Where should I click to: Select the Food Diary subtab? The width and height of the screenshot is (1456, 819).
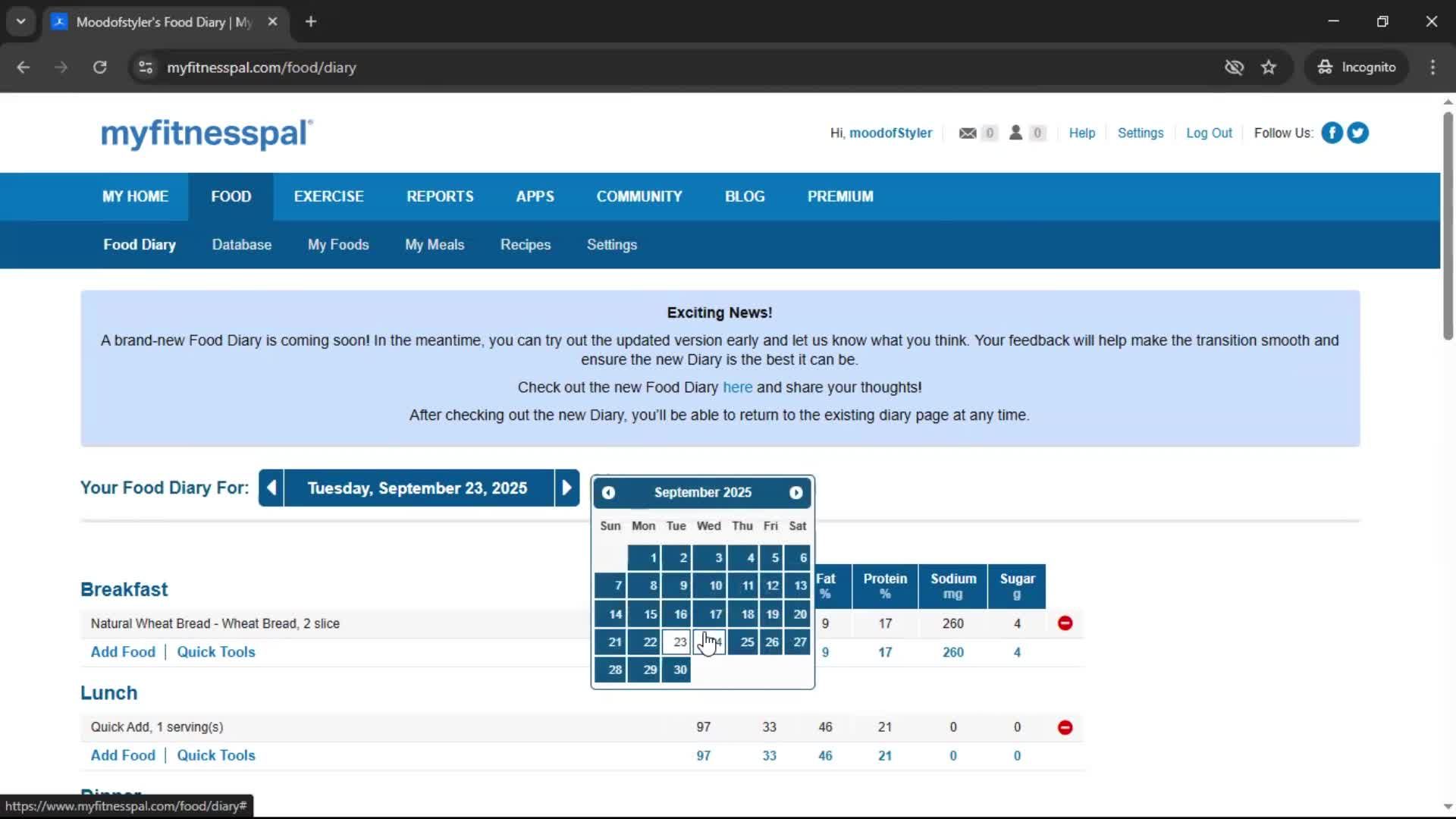click(x=140, y=245)
